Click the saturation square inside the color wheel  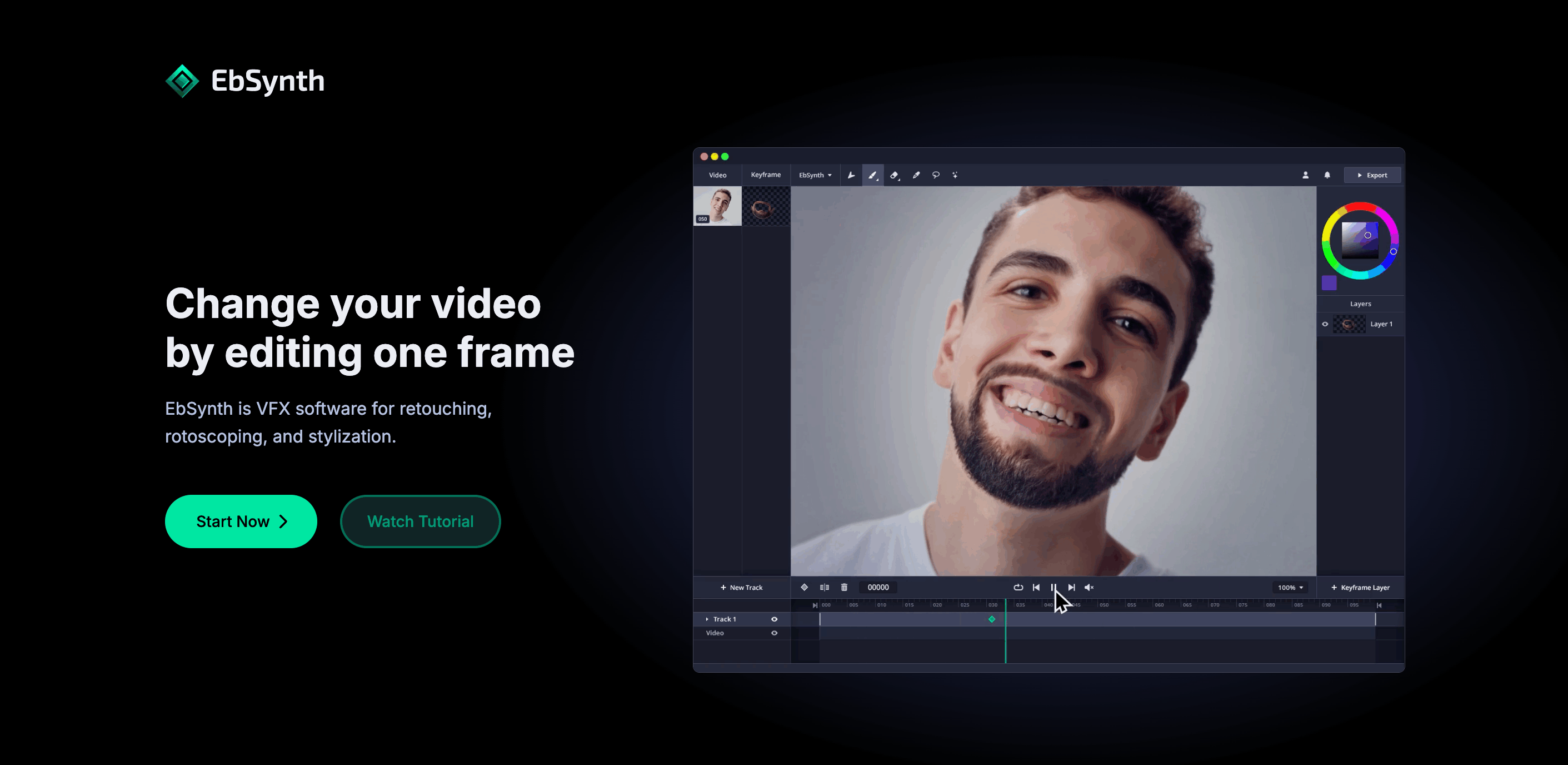click(1360, 240)
